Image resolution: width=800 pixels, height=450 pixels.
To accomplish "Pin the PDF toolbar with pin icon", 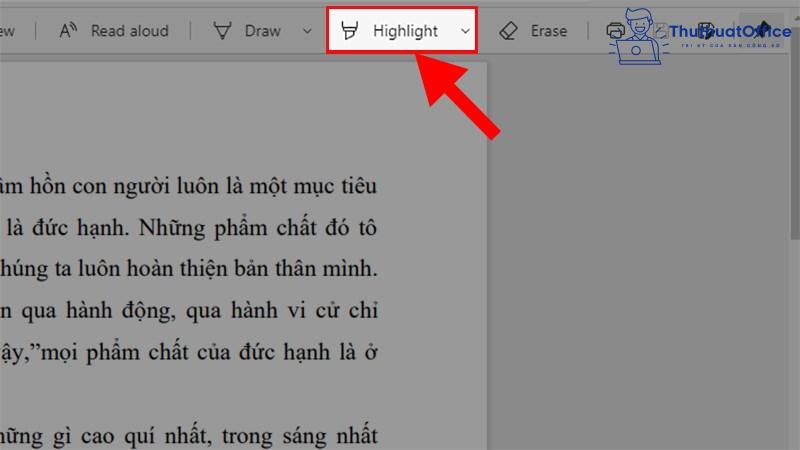I will pos(763,31).
